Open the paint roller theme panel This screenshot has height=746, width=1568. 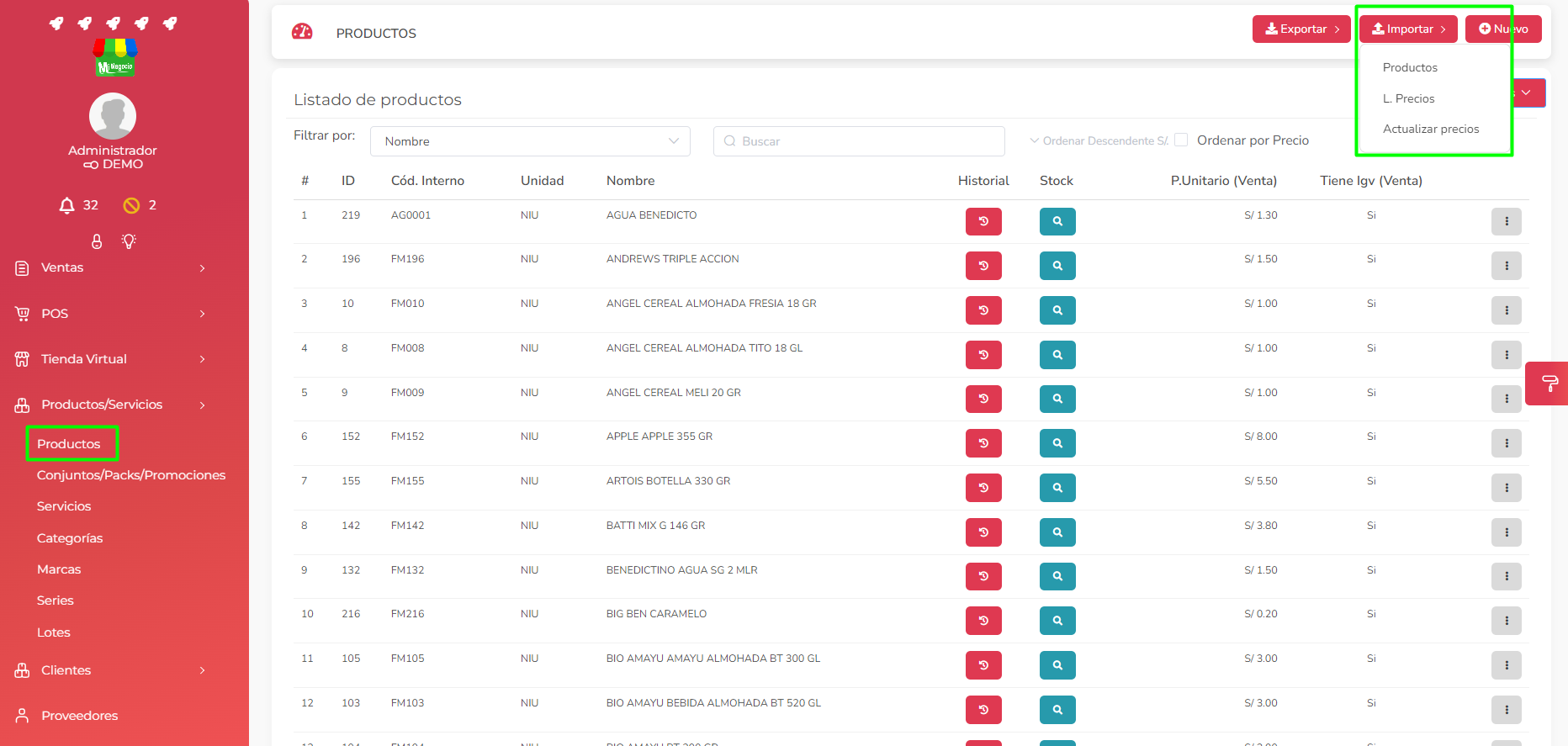(1549, 384)
